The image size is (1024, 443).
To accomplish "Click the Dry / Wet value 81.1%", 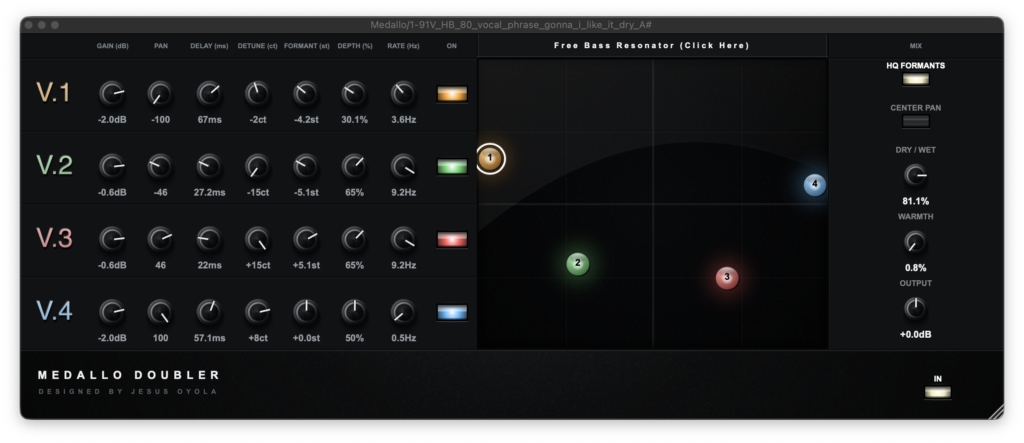I will pos(916,201).
